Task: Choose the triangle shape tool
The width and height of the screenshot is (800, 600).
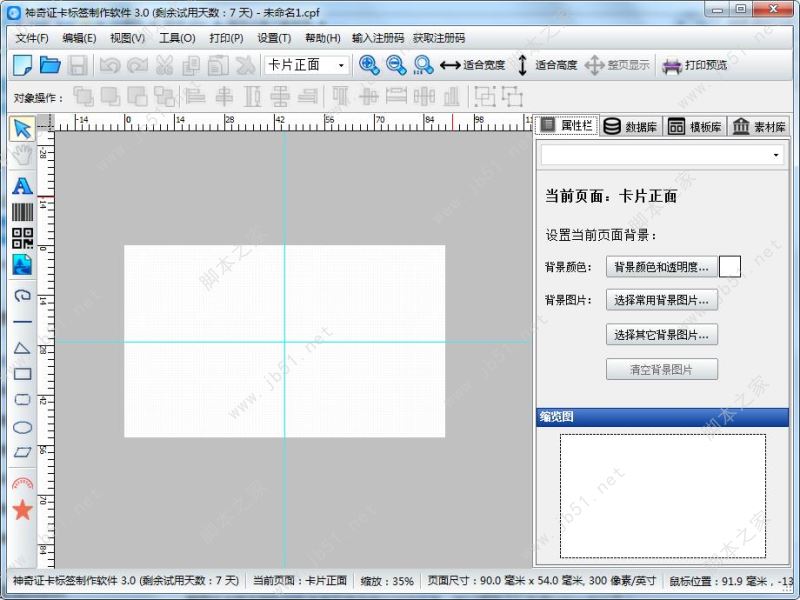Action: (22, 348)
